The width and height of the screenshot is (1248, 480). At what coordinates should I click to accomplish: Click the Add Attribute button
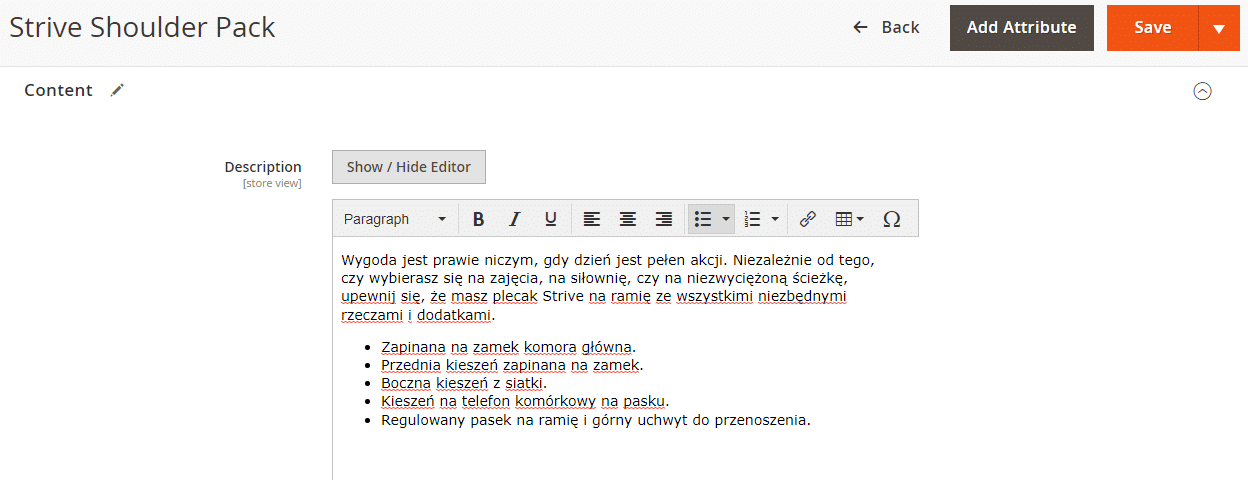[x=1021, y=28]
